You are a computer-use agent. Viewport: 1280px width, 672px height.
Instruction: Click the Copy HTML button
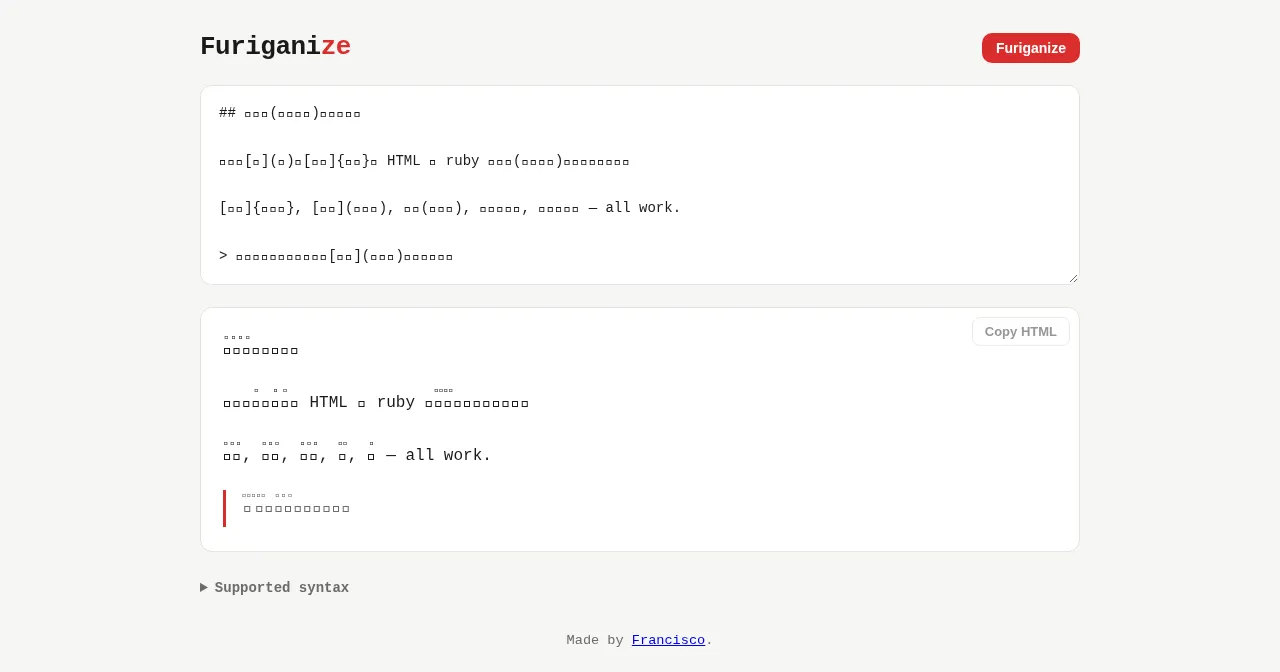(x=1021, y=332)
